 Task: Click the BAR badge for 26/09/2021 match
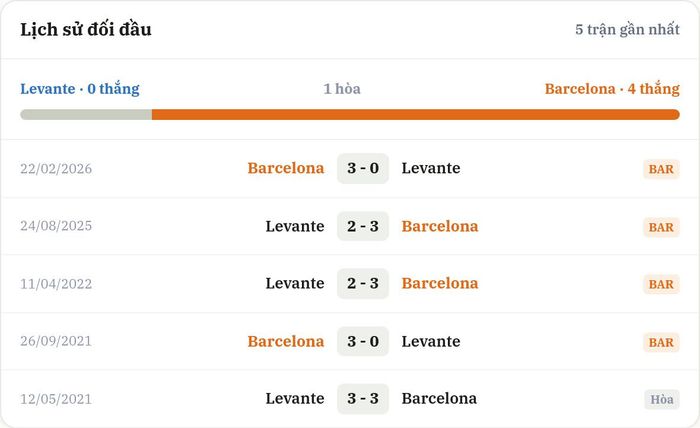(661, 342)
